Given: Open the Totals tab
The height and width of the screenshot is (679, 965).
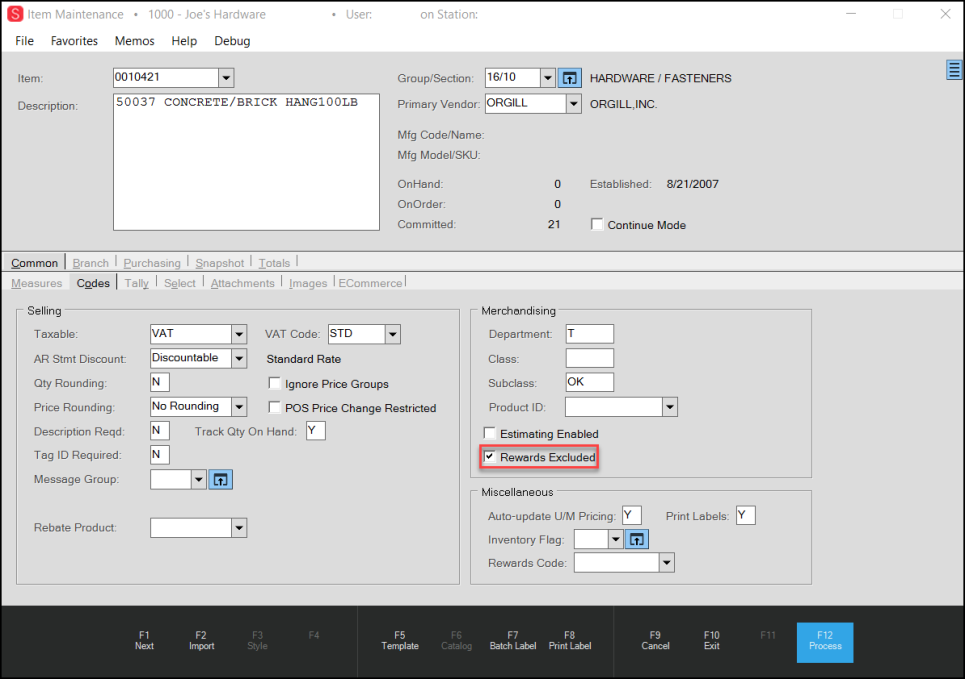Looking at the screenshot, I should click(x=274, y=263).
